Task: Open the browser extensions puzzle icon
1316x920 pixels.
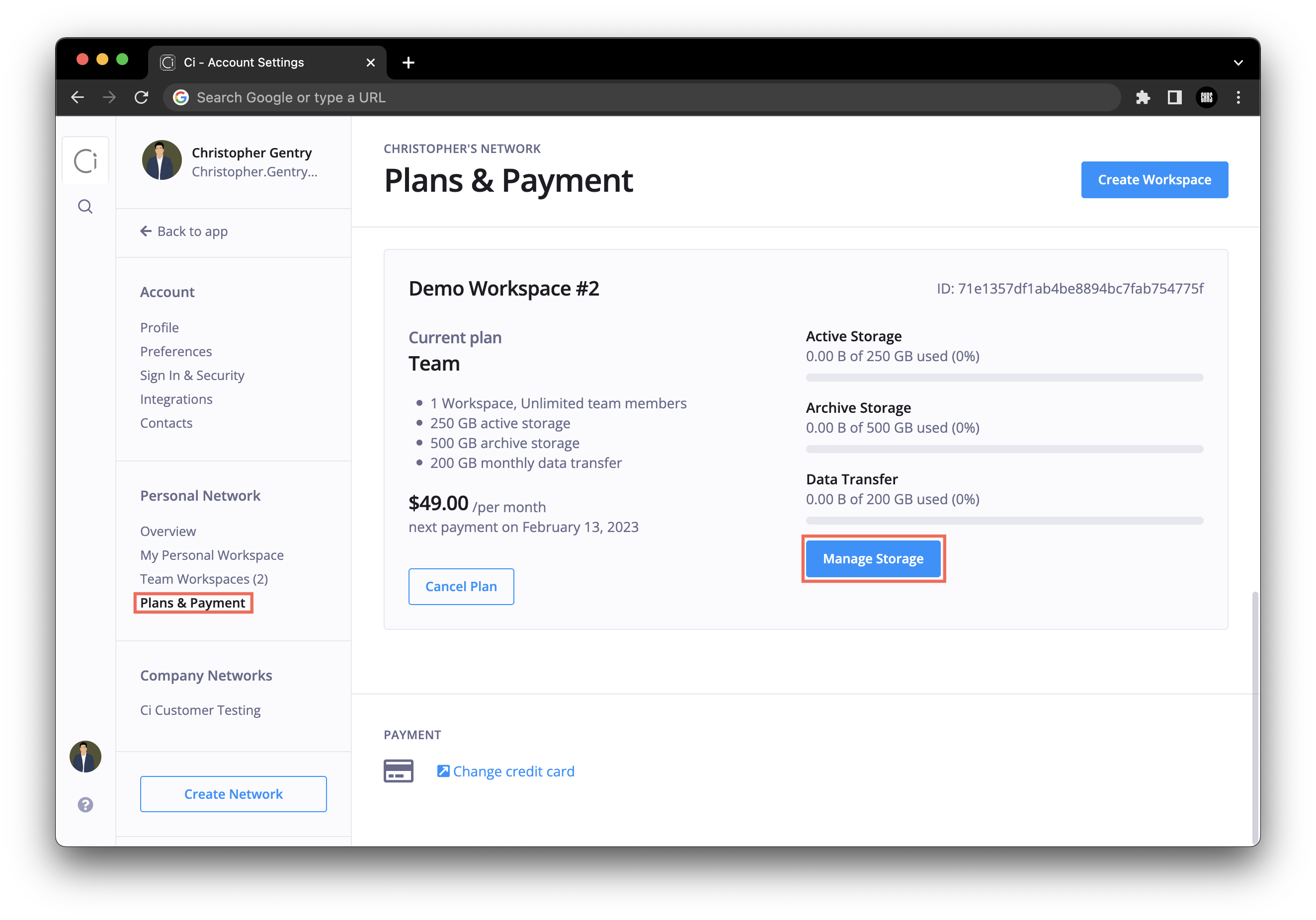Action: pos(1143,97)
